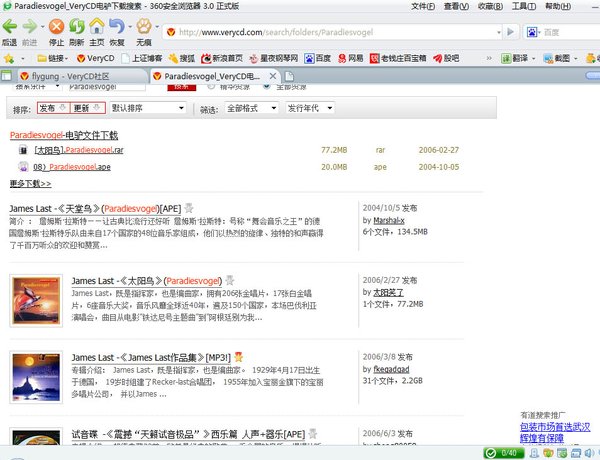Click the paw print 无痕 icon

144,26
